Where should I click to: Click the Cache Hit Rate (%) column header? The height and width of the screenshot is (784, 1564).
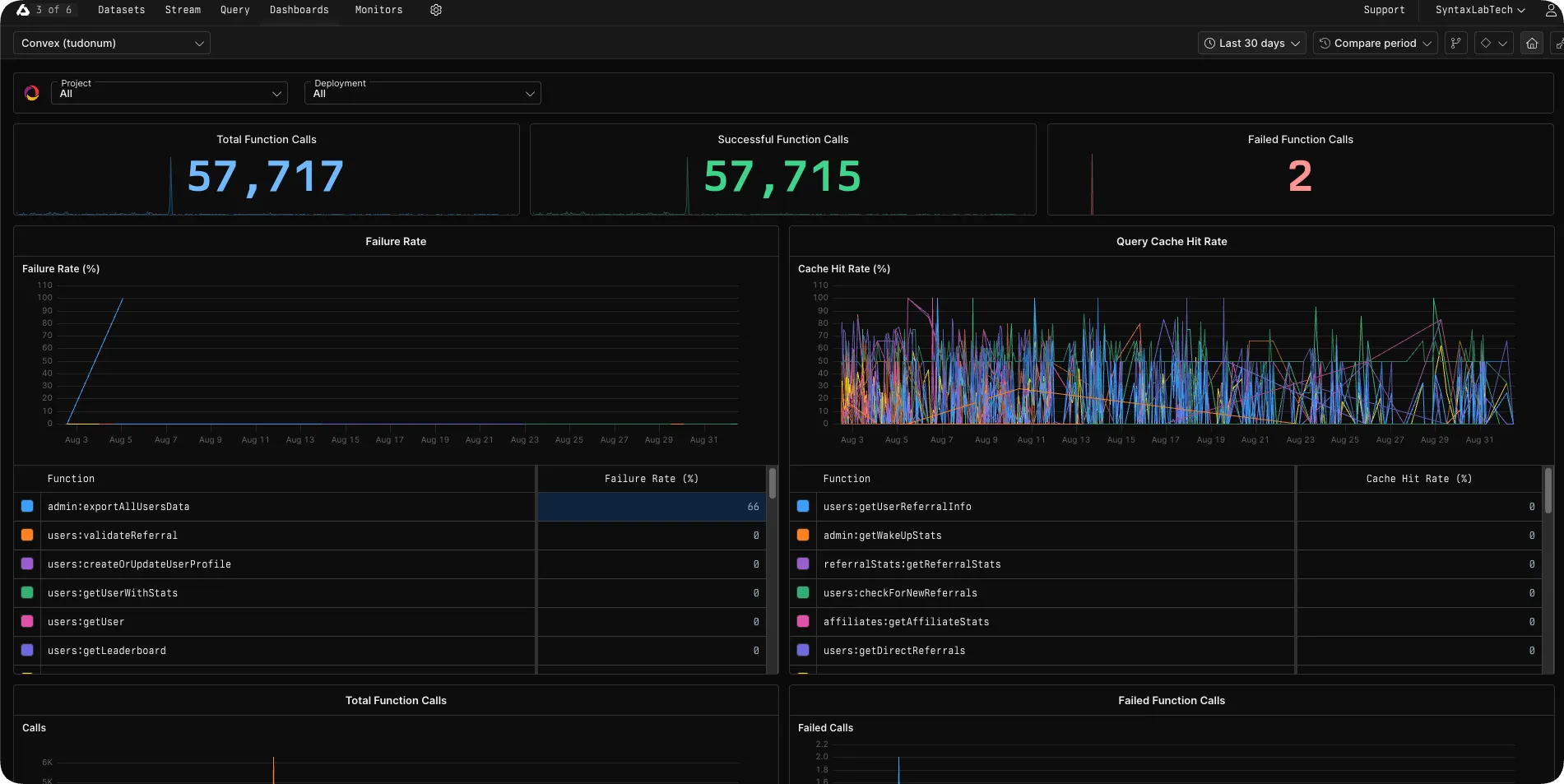[1419, 479]
